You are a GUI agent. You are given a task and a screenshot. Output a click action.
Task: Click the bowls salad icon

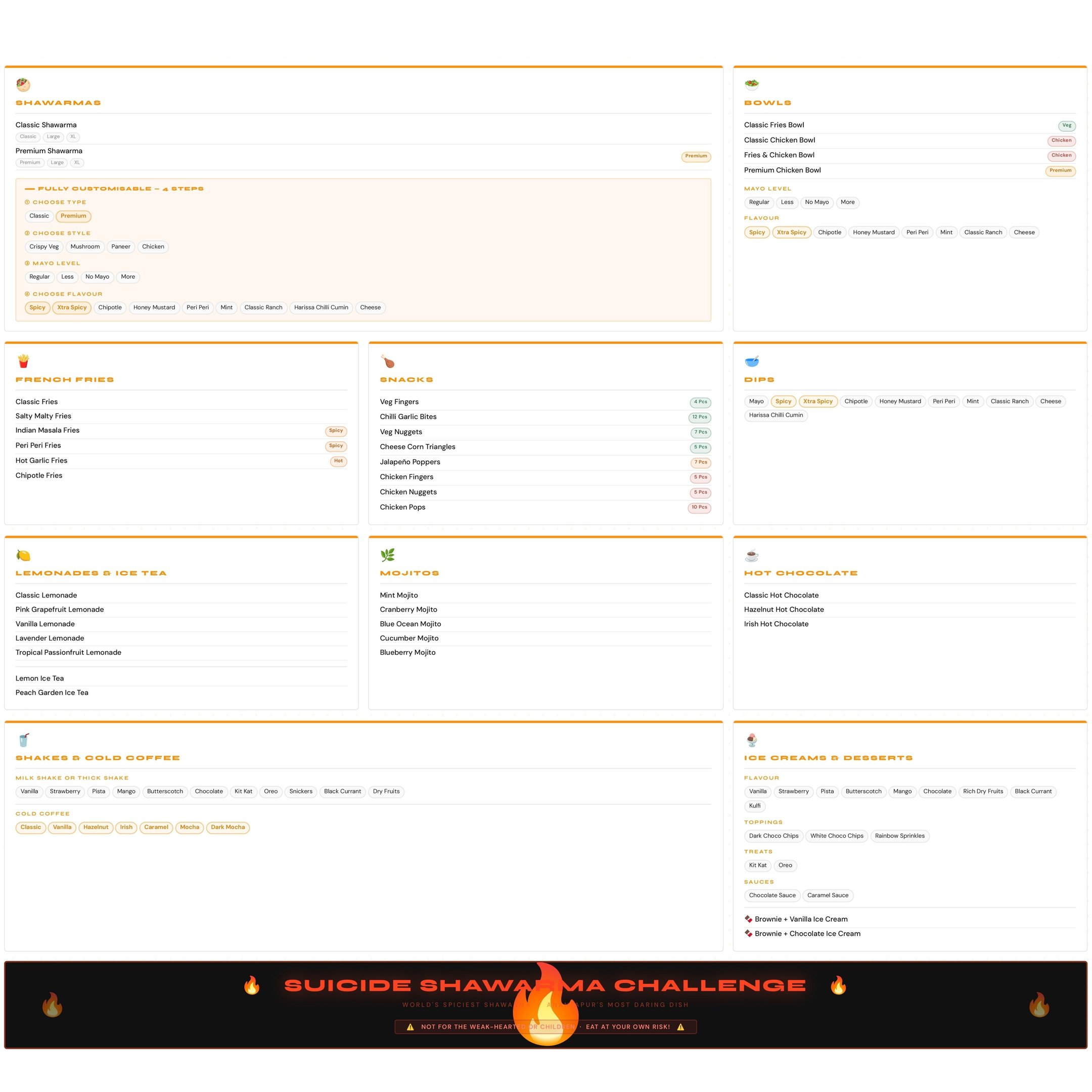pyautogui.click(x=751, y=85)
